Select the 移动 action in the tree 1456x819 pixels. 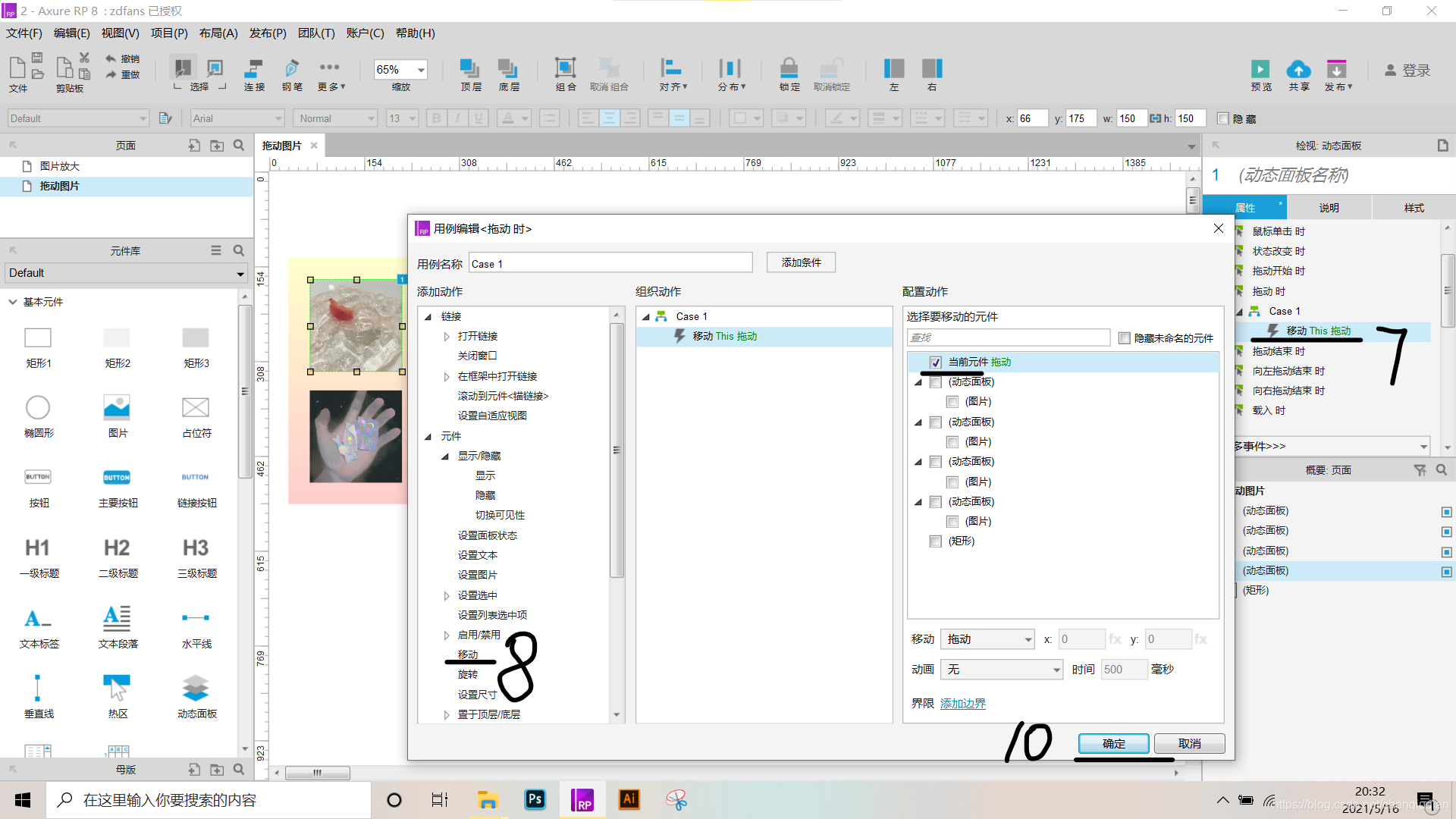coord(468,655)
